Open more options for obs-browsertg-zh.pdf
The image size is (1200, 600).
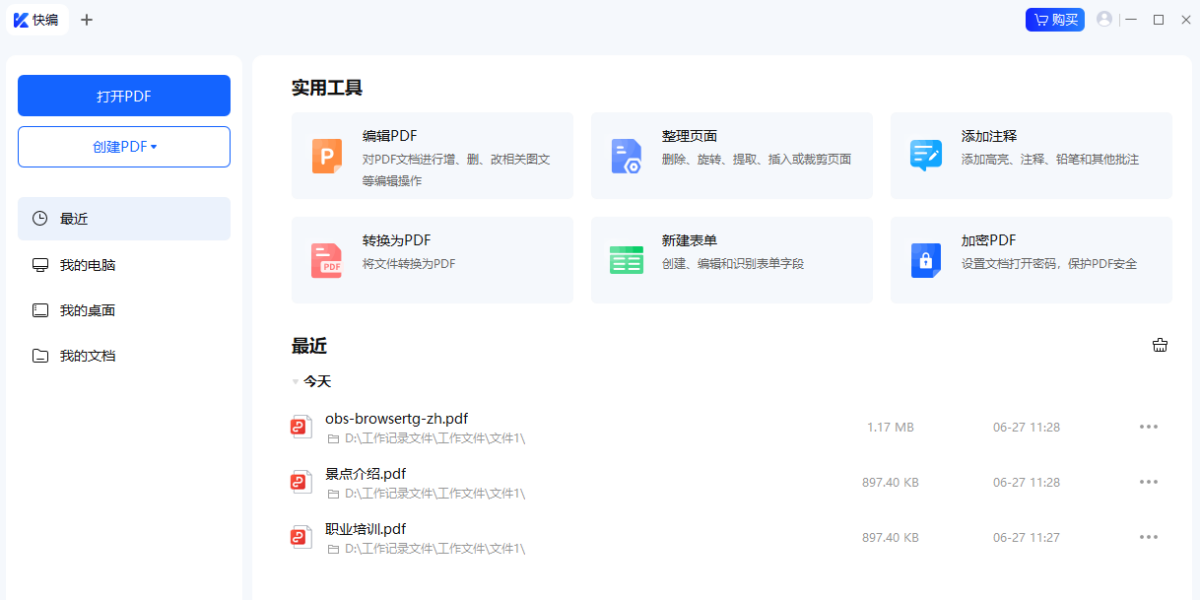[1149, 427]
